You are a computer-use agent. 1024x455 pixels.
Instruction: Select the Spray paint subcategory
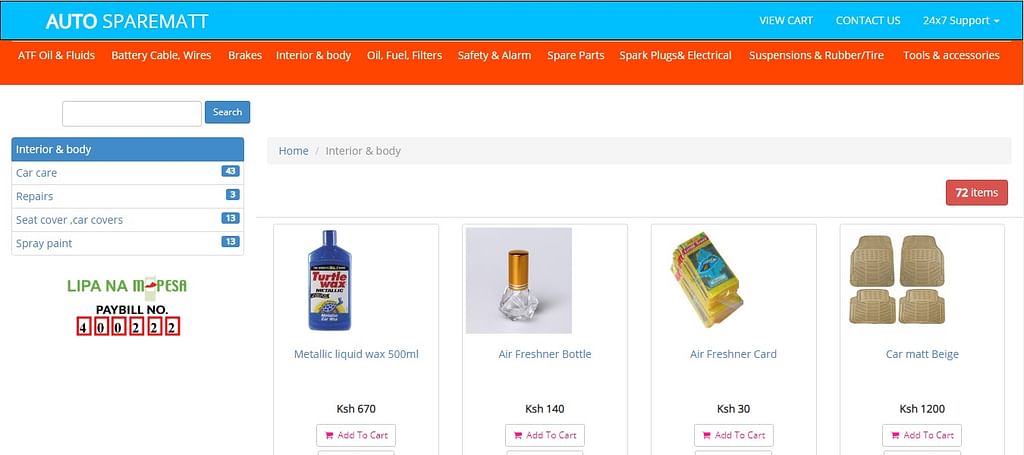pyautogui.click(x=44, y=243)
